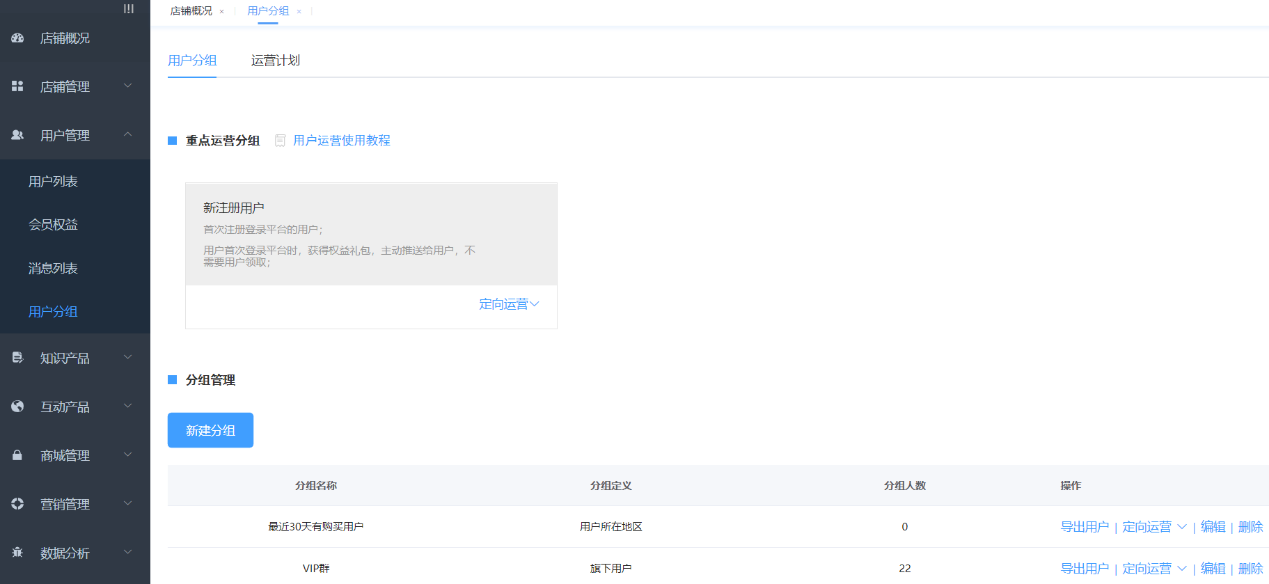Click the 店铺管理 grid icon
This screenshot has width=1269, height=584.
click(x=17, y=87)
